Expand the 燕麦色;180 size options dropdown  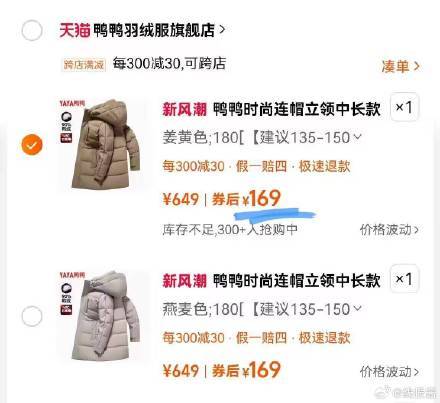[x=262, y=309]
